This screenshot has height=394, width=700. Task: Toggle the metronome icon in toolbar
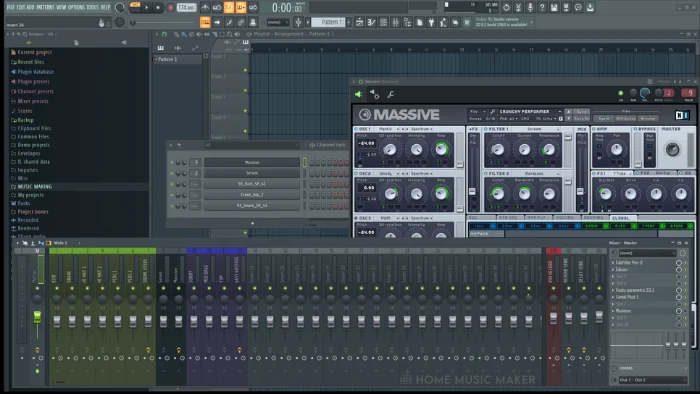[205, 8]
